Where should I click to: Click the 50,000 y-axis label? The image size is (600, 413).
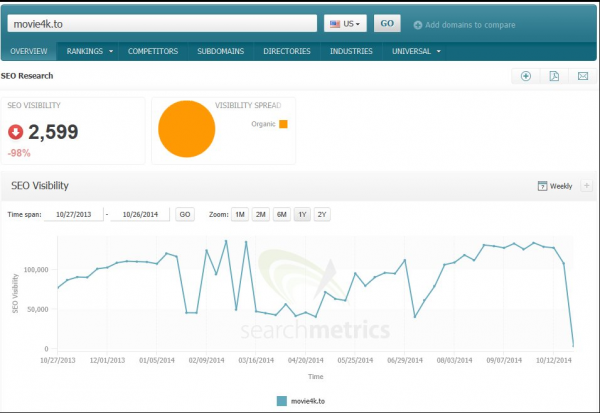pos(38,309)
